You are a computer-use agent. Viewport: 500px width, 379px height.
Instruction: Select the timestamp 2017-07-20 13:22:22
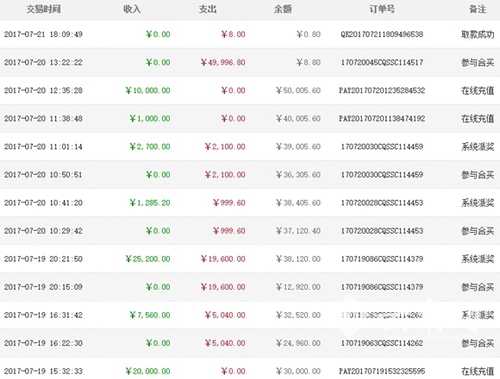[43, 62]
